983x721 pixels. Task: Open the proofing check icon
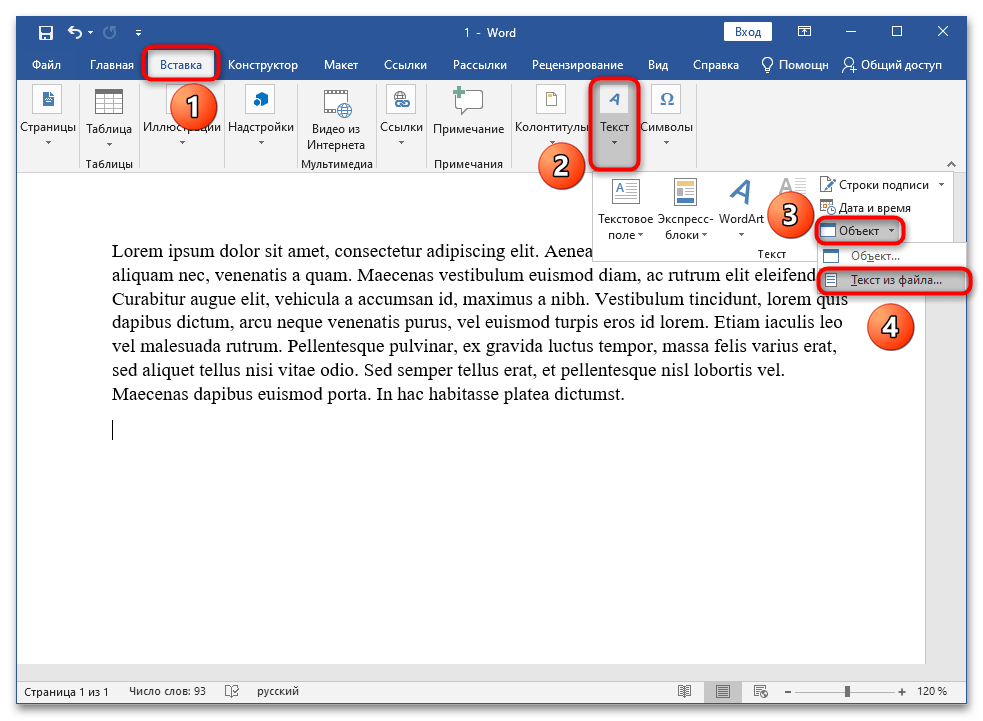[231, 692]
